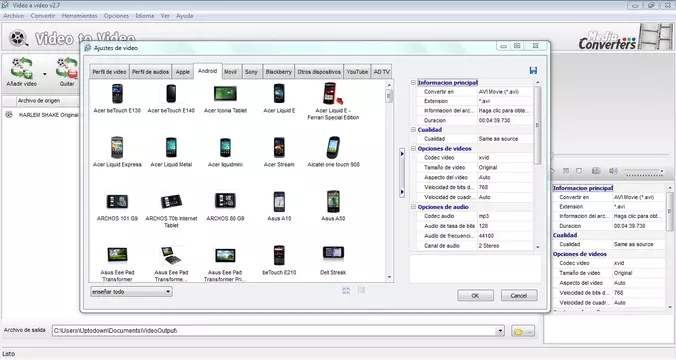
Task: Select the Asus A50 phone
Action: click(333, 207)
